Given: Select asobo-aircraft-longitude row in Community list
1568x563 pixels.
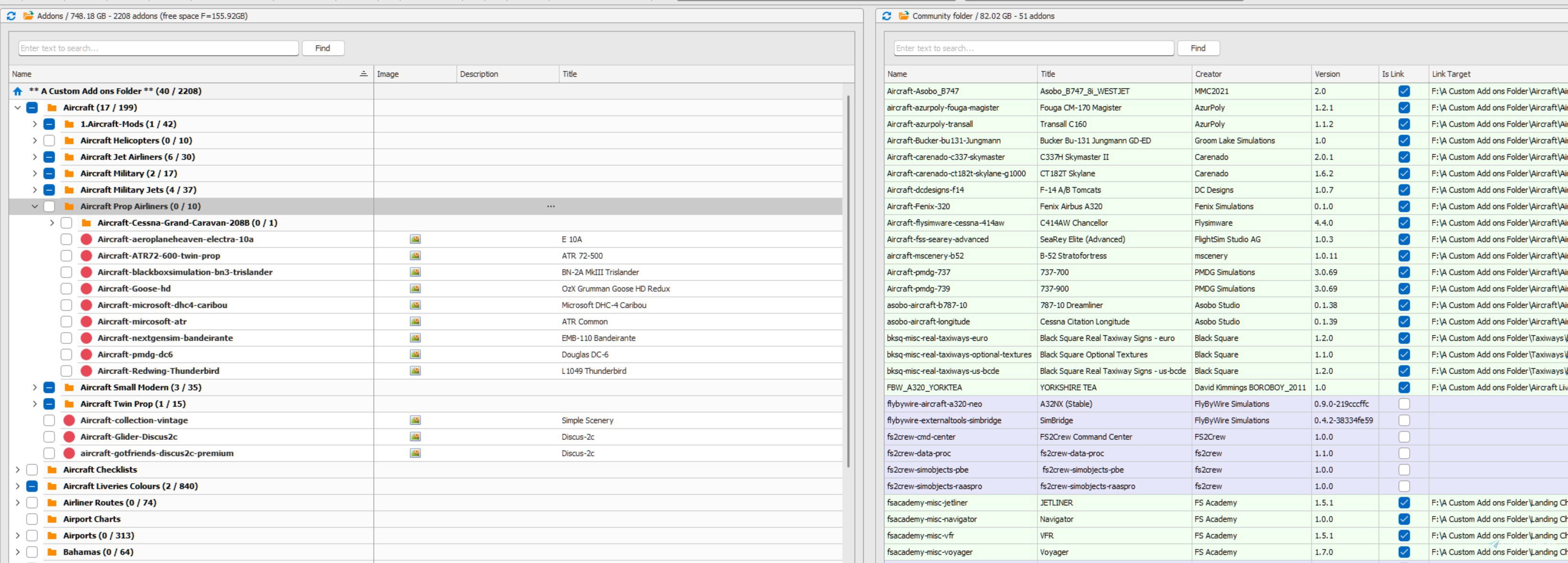Looking at the screenshot, I should (1225, 322).
